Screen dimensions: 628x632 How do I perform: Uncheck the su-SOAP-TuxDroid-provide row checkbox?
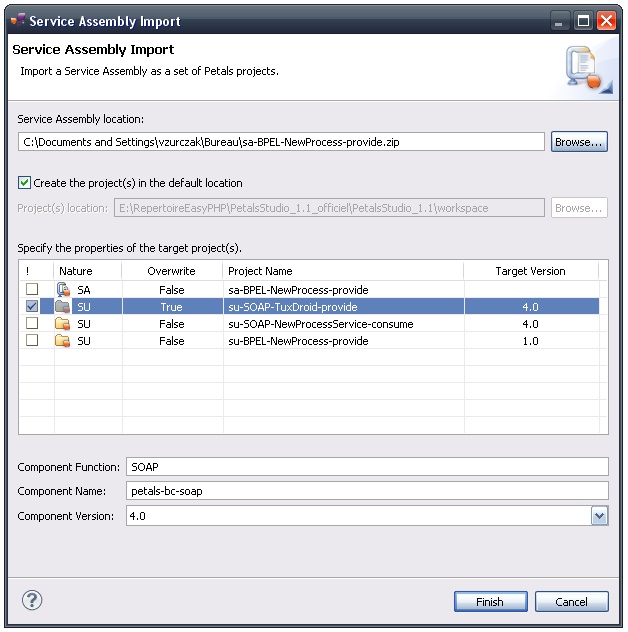point(33,307)
